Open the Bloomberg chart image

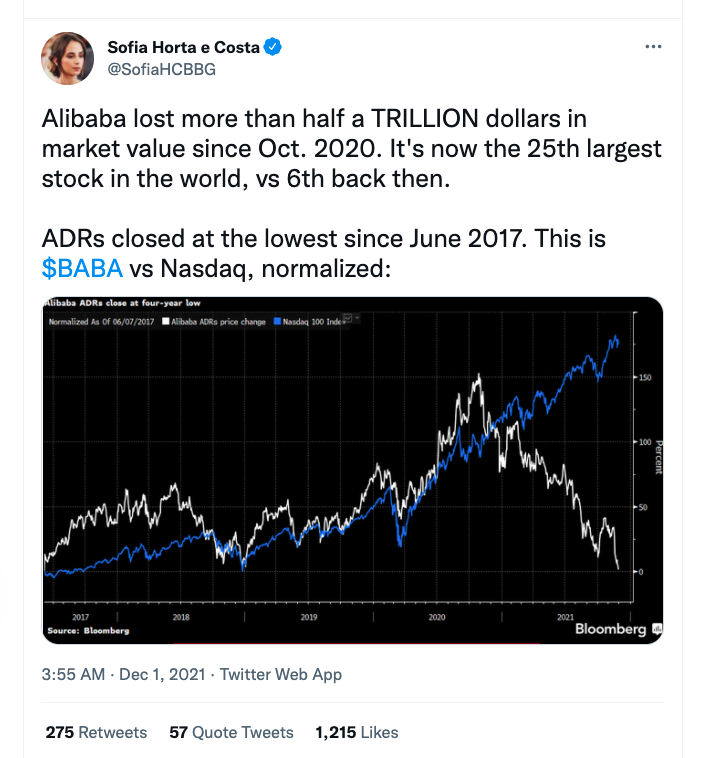(x=351, y=470)
